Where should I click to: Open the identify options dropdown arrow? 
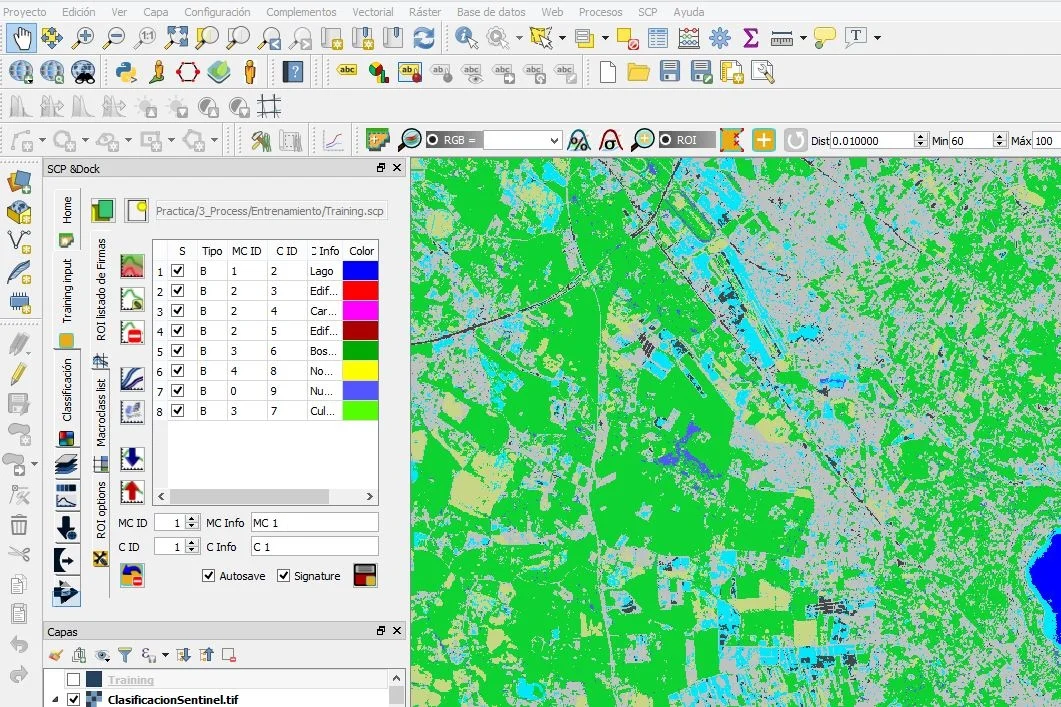pyautogui.click(x=519, y=38)
